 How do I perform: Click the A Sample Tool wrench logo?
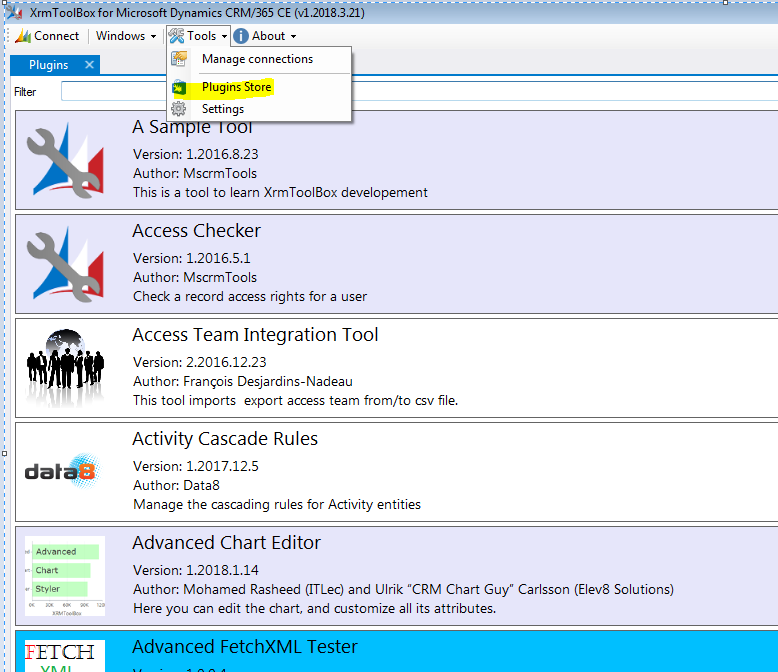click(65, 160)
